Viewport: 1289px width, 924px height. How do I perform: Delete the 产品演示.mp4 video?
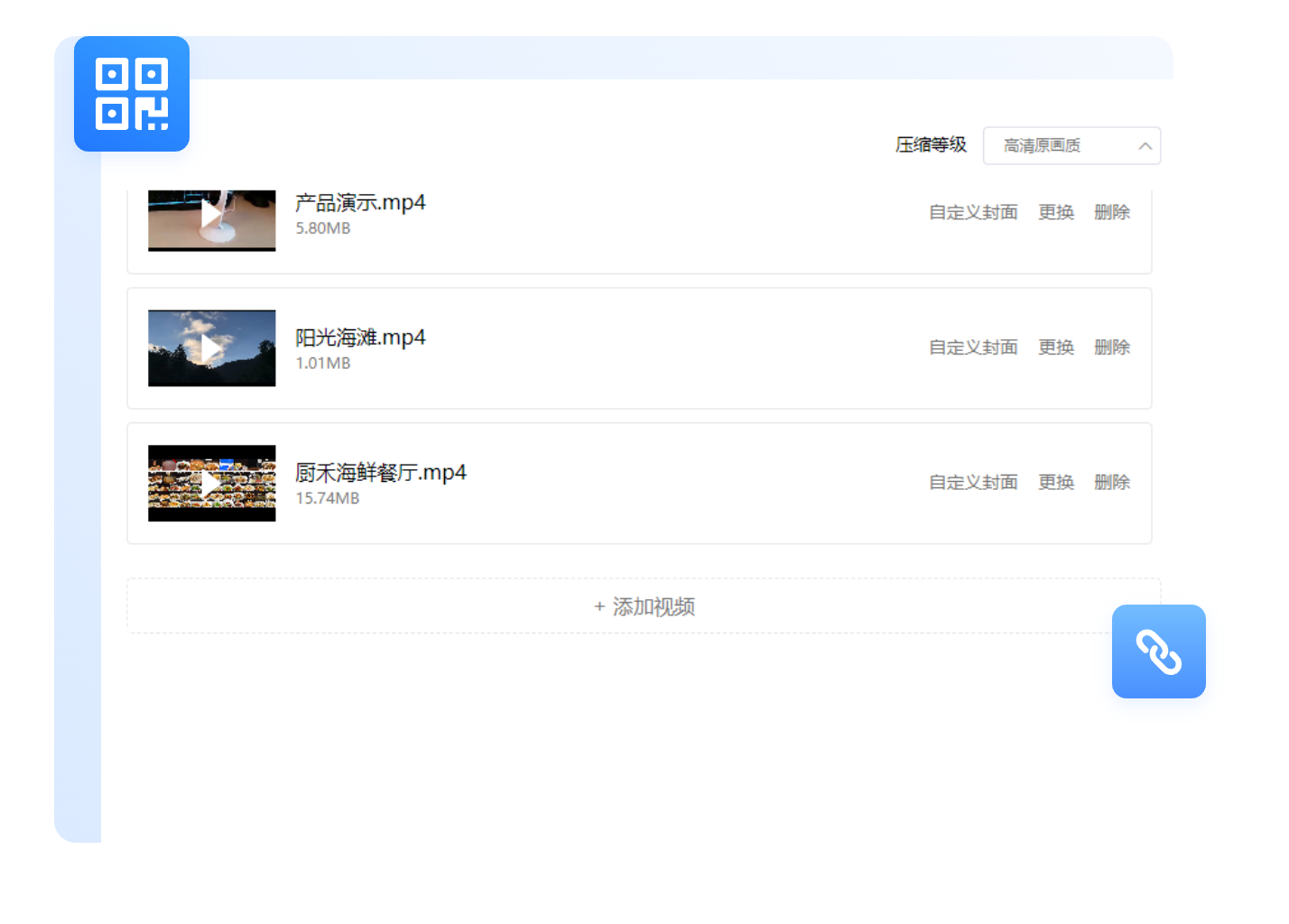click(x=1112, y=212)
